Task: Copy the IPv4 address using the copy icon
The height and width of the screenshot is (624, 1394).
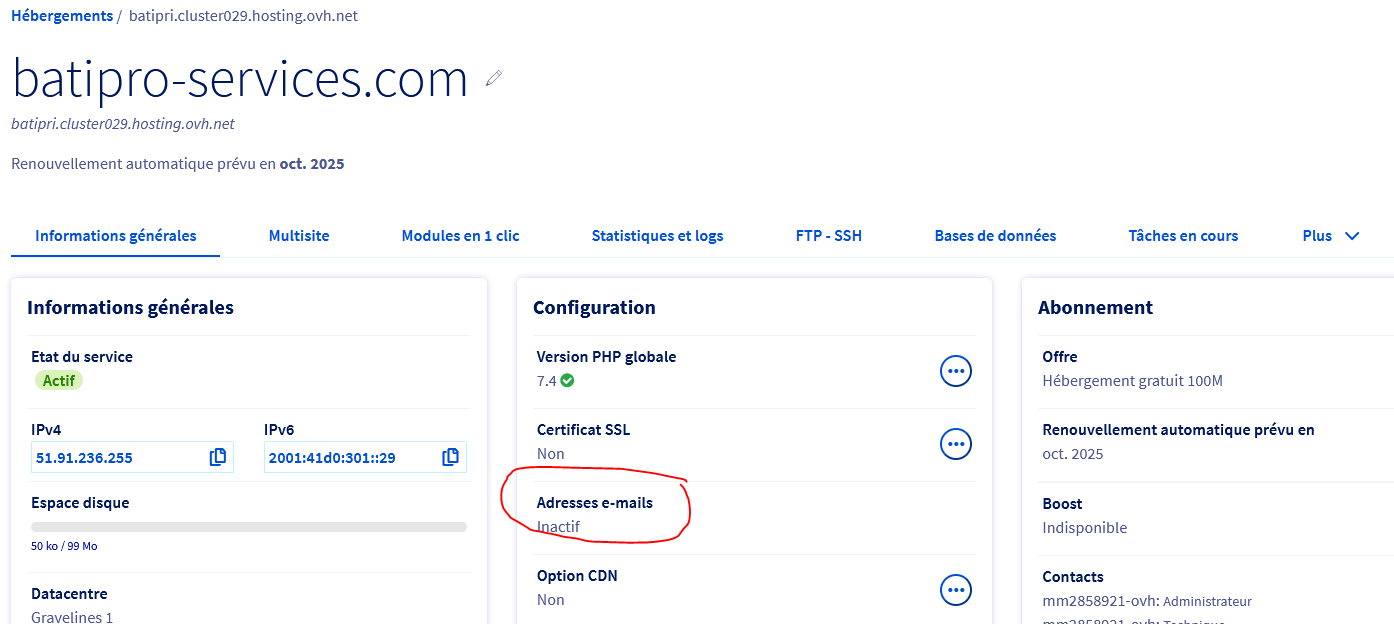Action: (x=218, y=457)
